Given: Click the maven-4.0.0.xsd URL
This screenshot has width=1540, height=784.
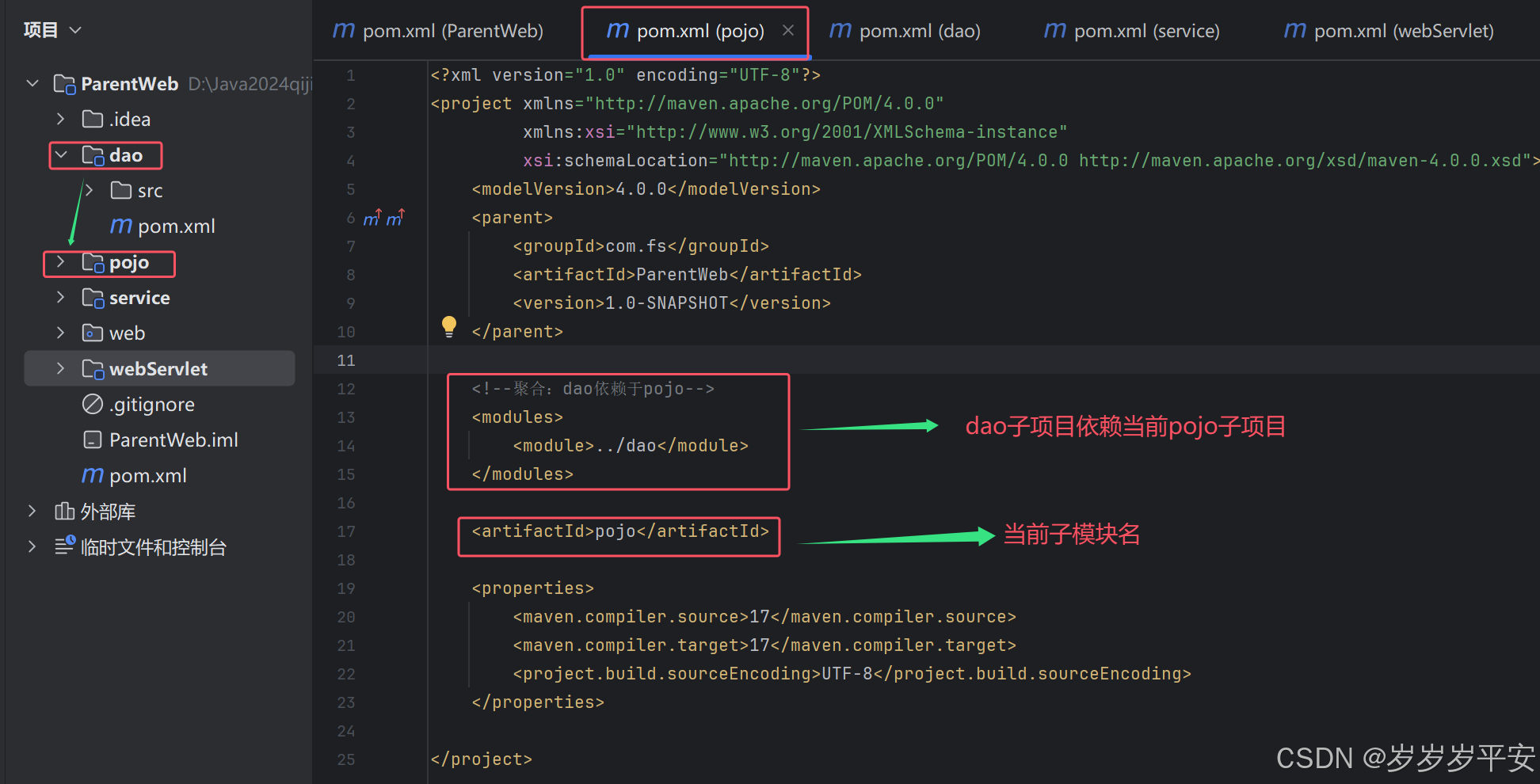Looking at the screenshot, I should [x=1300, y=161].
